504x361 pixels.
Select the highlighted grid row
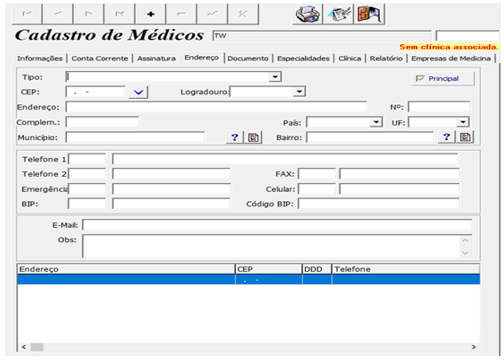249,280
